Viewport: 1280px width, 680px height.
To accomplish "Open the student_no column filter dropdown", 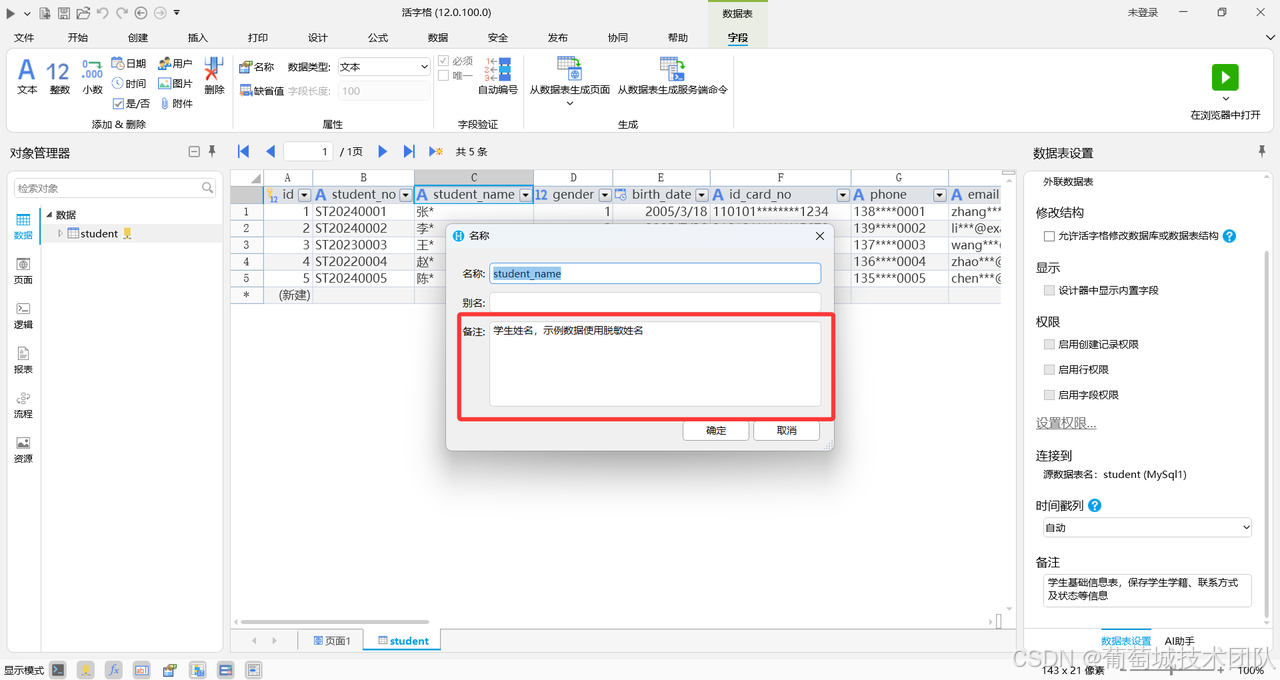I will point(405,195).
